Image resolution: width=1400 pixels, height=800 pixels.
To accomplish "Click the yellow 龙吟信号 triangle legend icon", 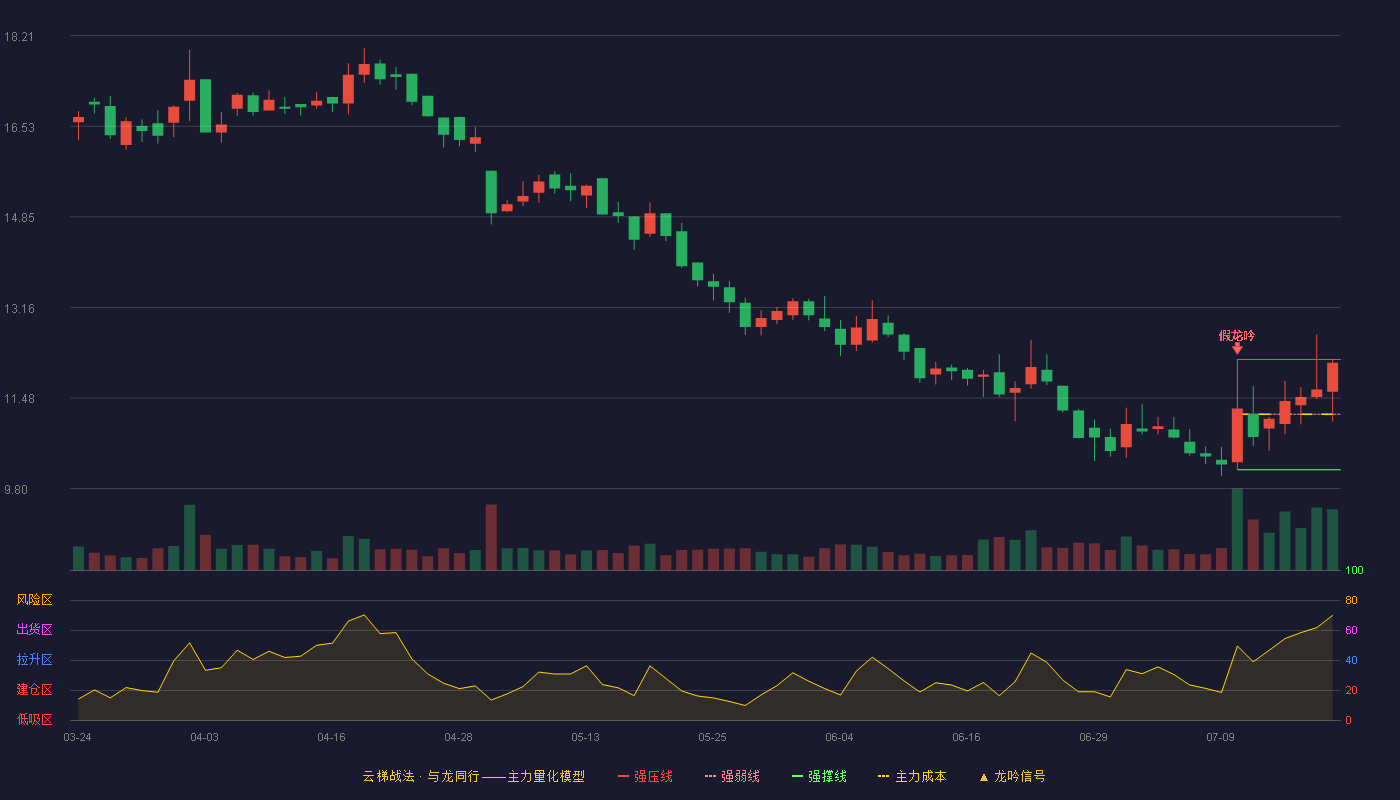I will click(983, 777).
